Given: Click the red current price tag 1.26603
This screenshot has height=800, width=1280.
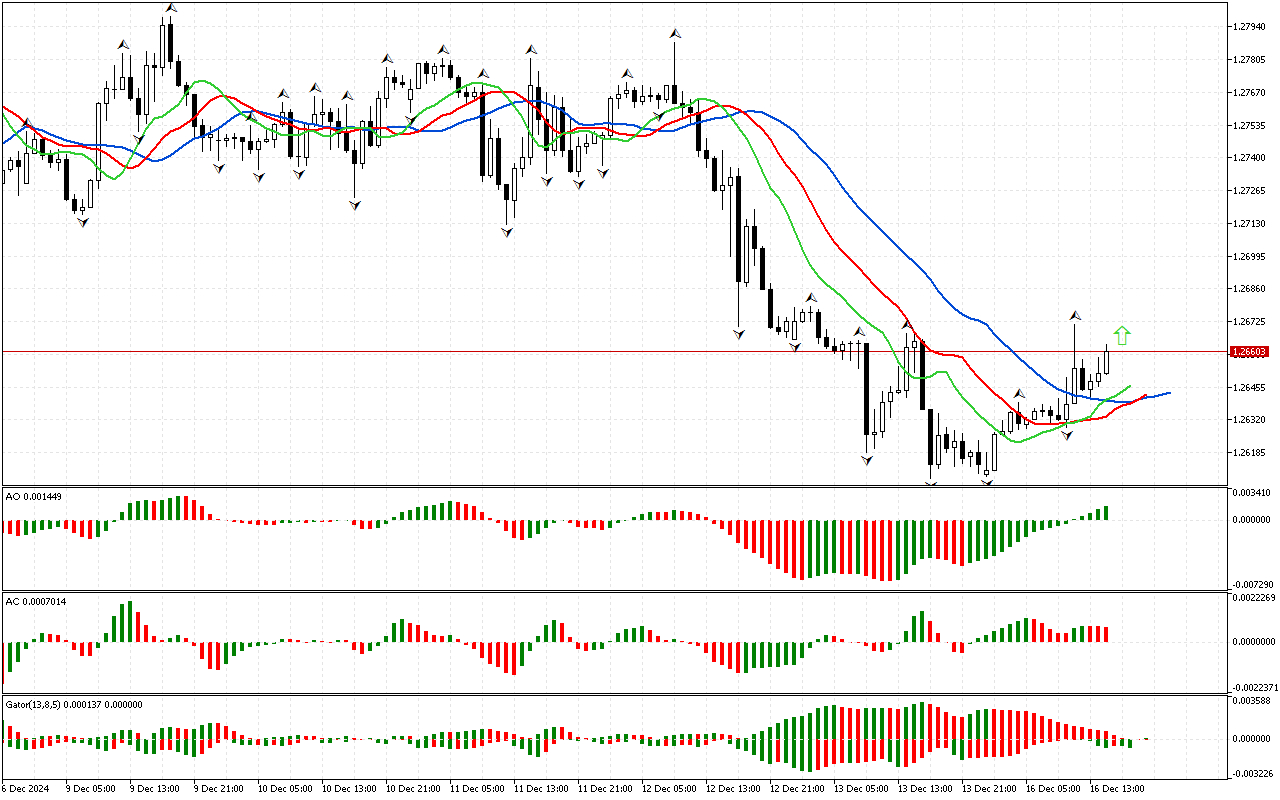Looking at the screenshot, I should (1250, 352).
